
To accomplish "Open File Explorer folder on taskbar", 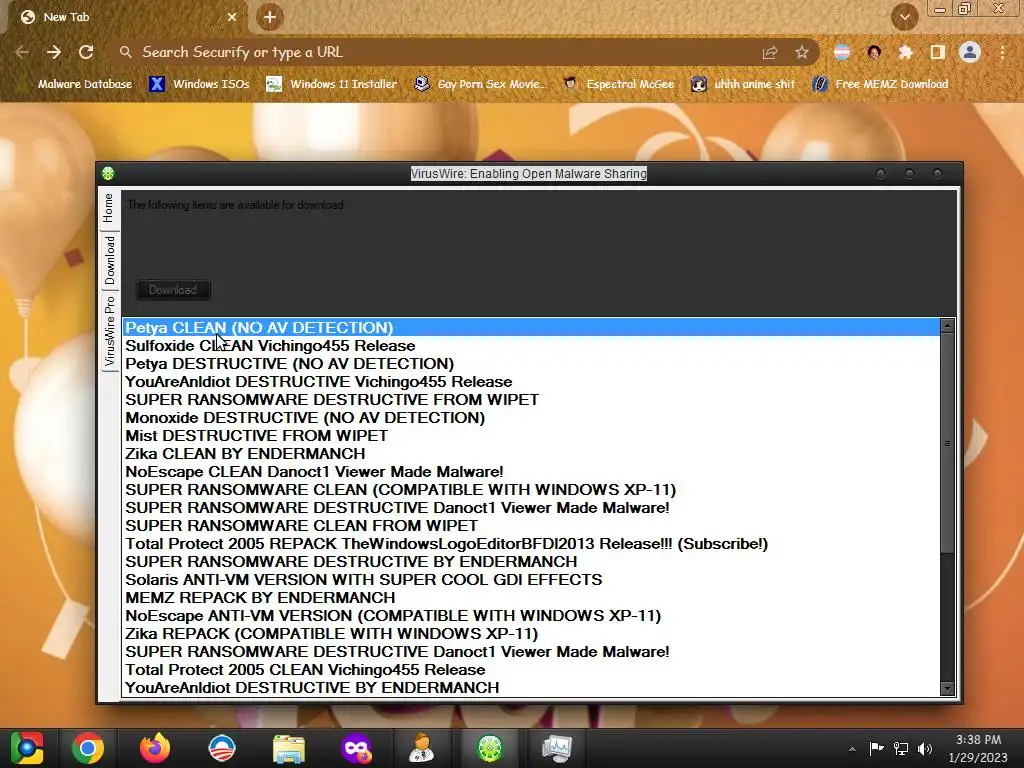I will click(x=289, y=749).
